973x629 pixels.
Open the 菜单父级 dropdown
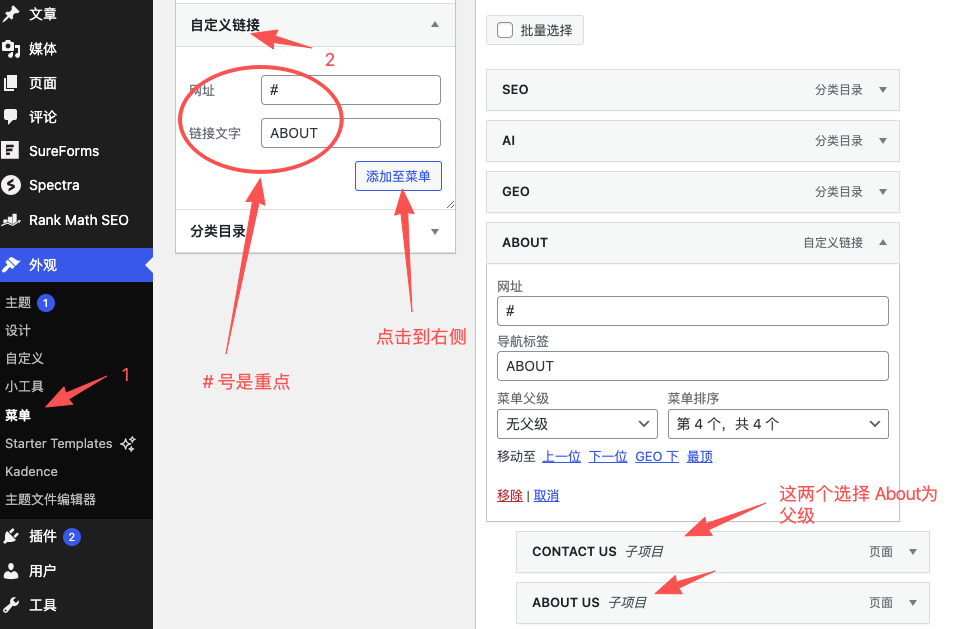[x=577, y=424]
